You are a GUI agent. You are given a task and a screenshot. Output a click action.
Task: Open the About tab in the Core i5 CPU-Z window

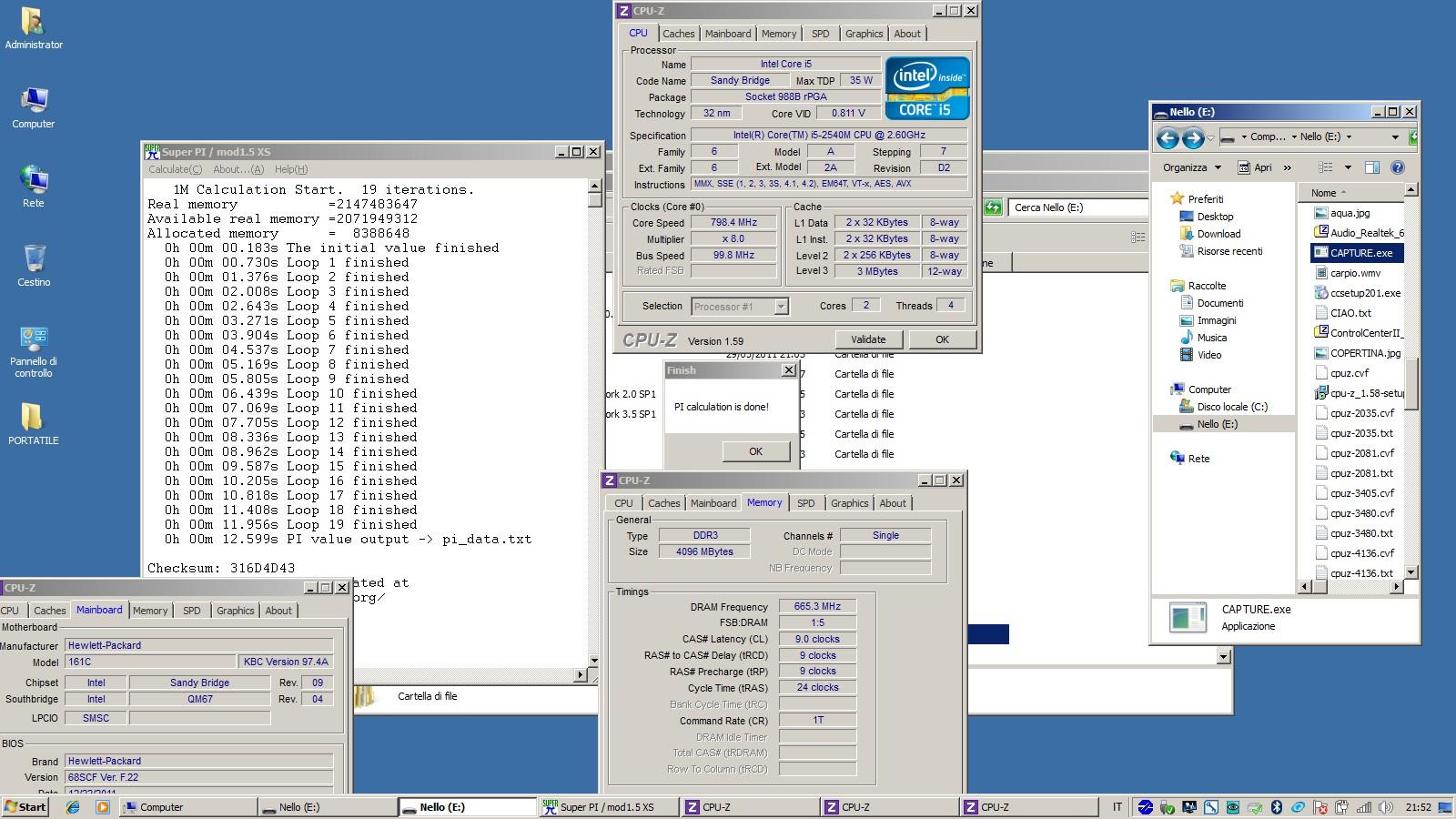point(907,34)
